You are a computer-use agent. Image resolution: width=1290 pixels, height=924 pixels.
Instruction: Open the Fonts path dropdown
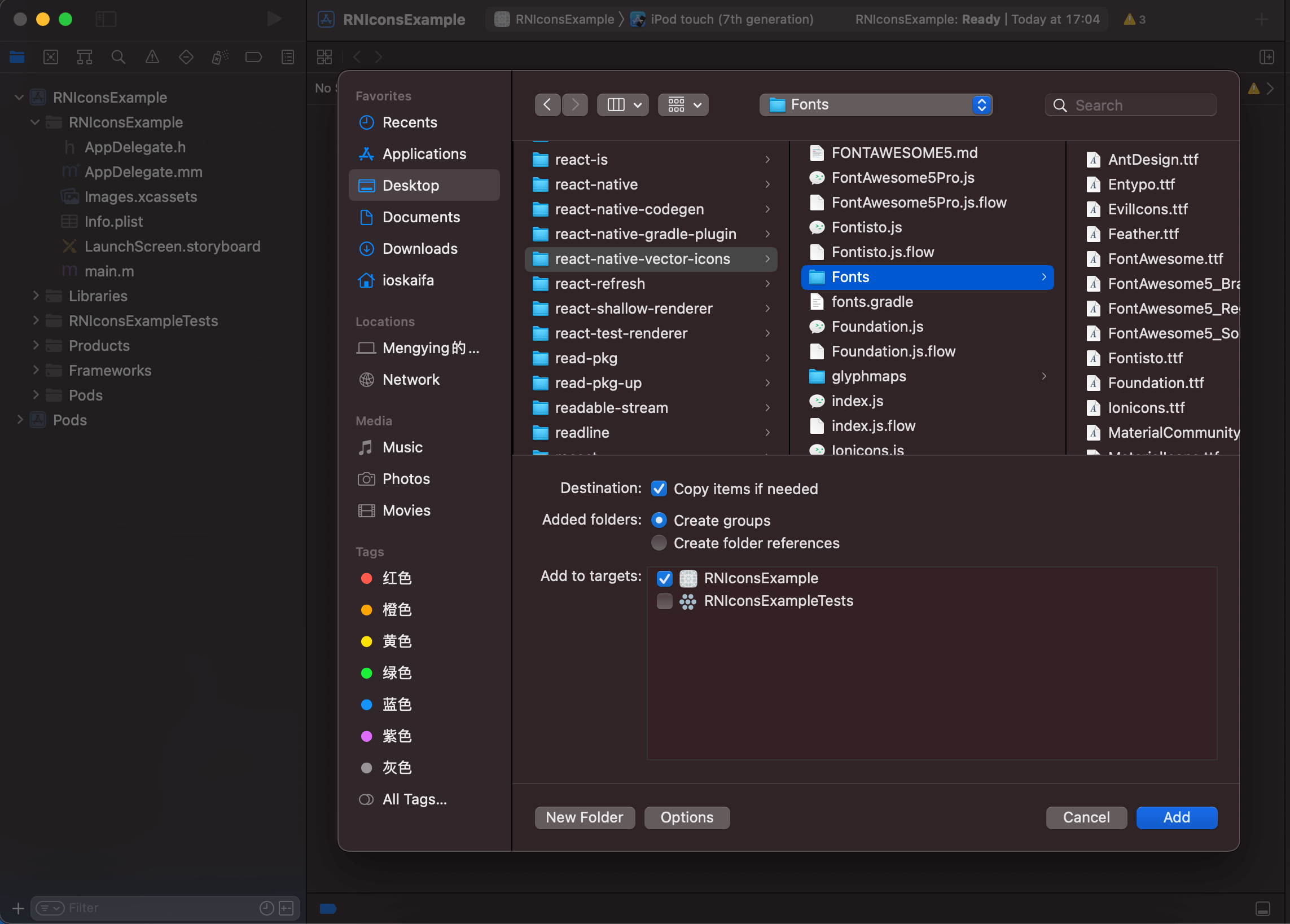point(875,104)
